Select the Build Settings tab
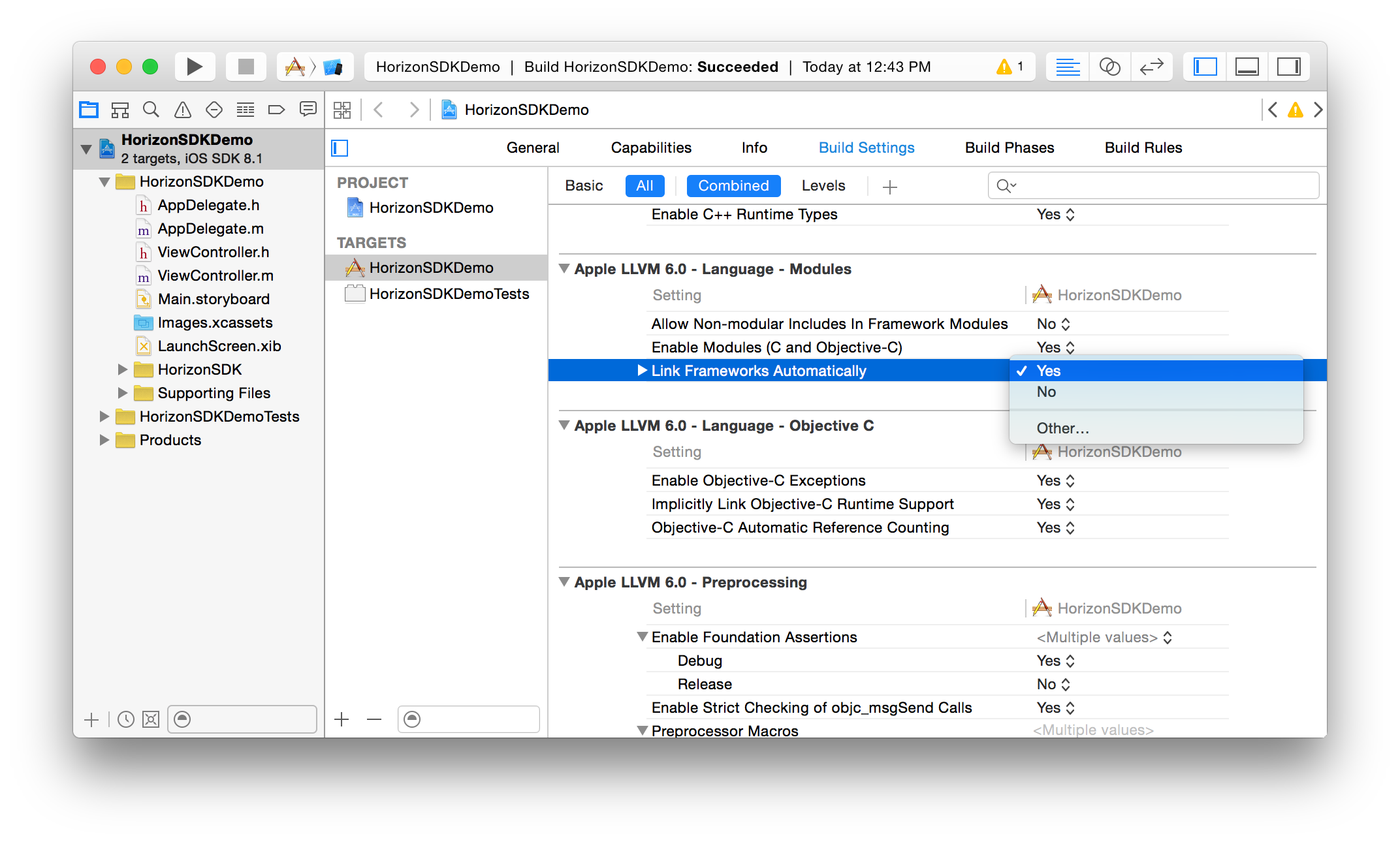The height and width of the screenshot is (842, 1400). click(867, 148)
